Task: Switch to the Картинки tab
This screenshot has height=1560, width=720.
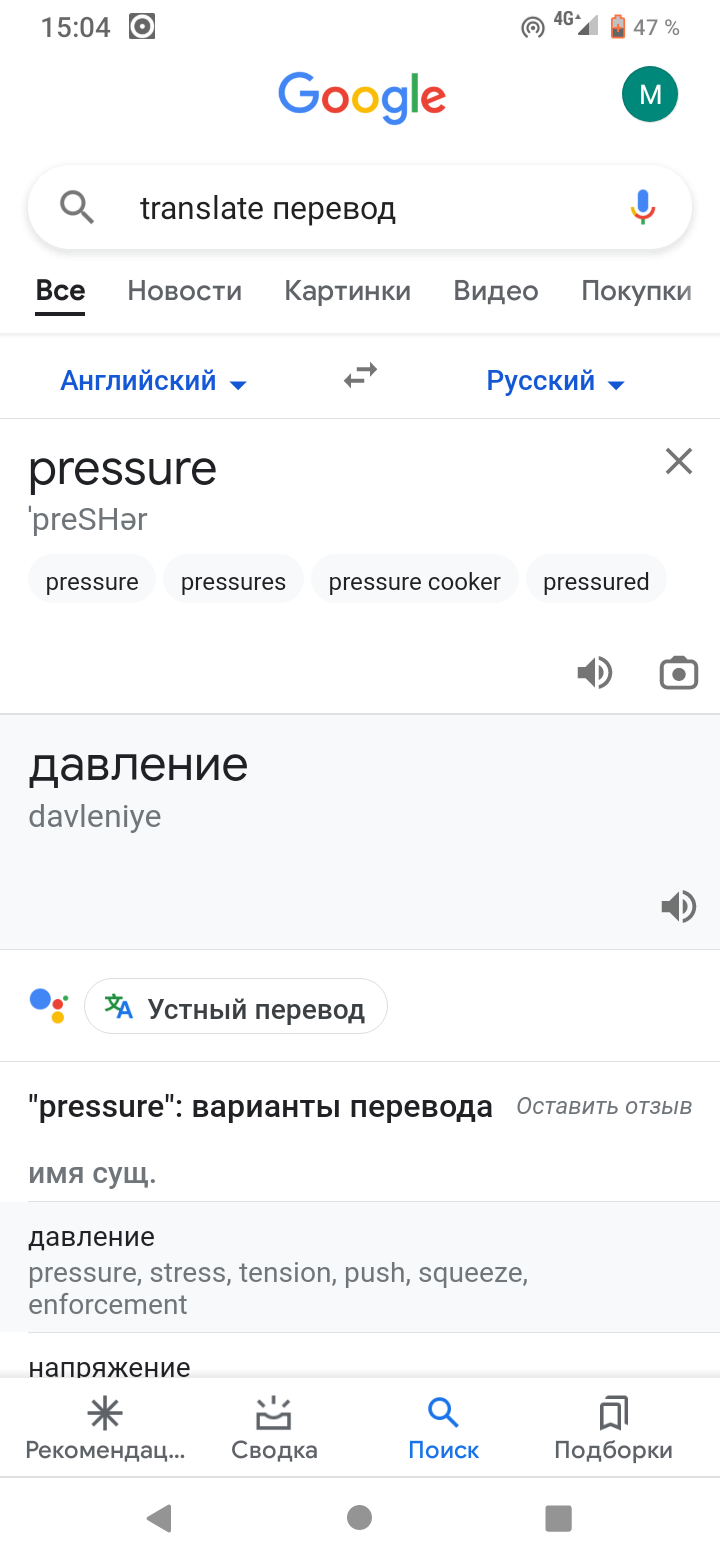Action: pos(347,290)
